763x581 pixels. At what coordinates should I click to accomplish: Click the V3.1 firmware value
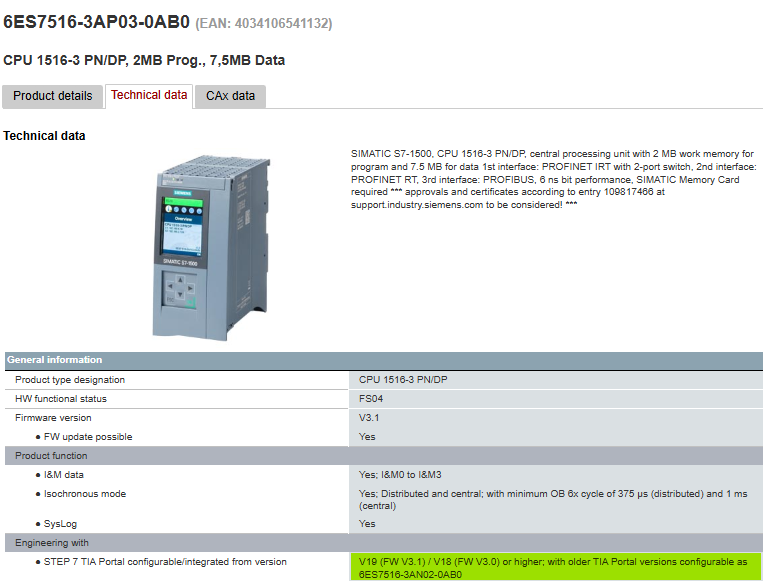coord(369,418)
